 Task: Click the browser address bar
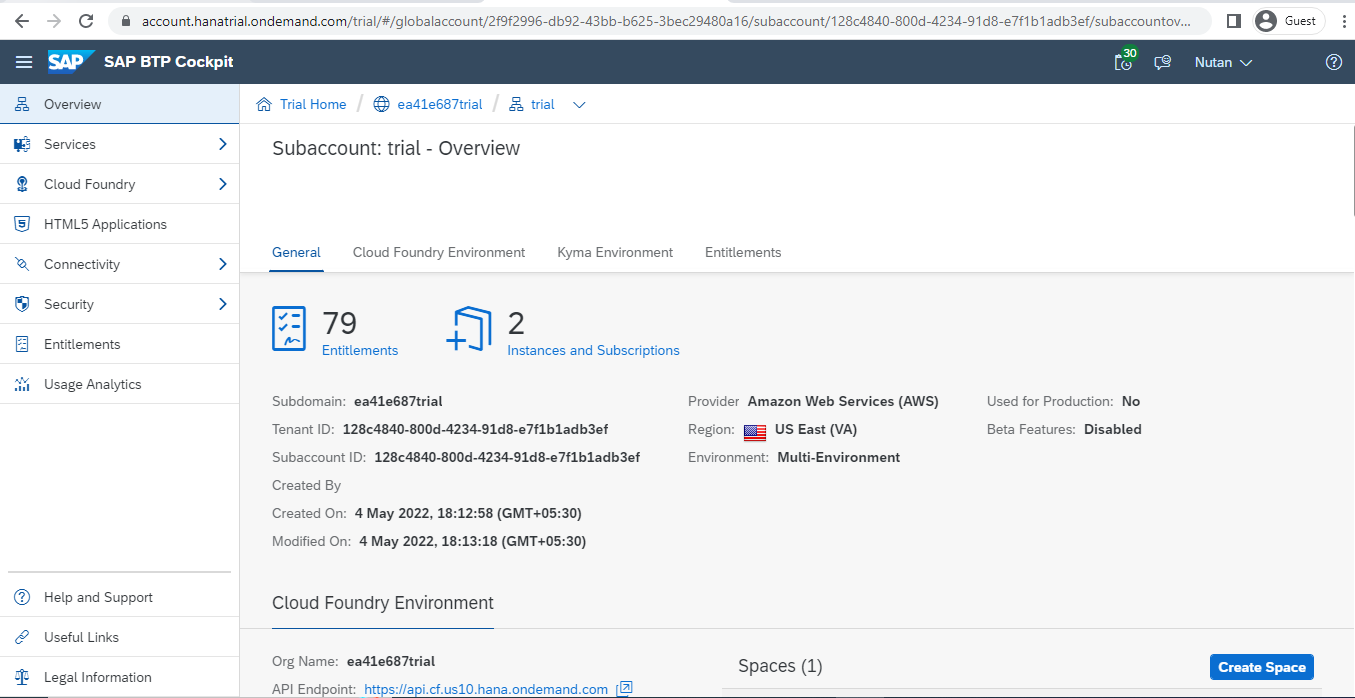[660, 20]
